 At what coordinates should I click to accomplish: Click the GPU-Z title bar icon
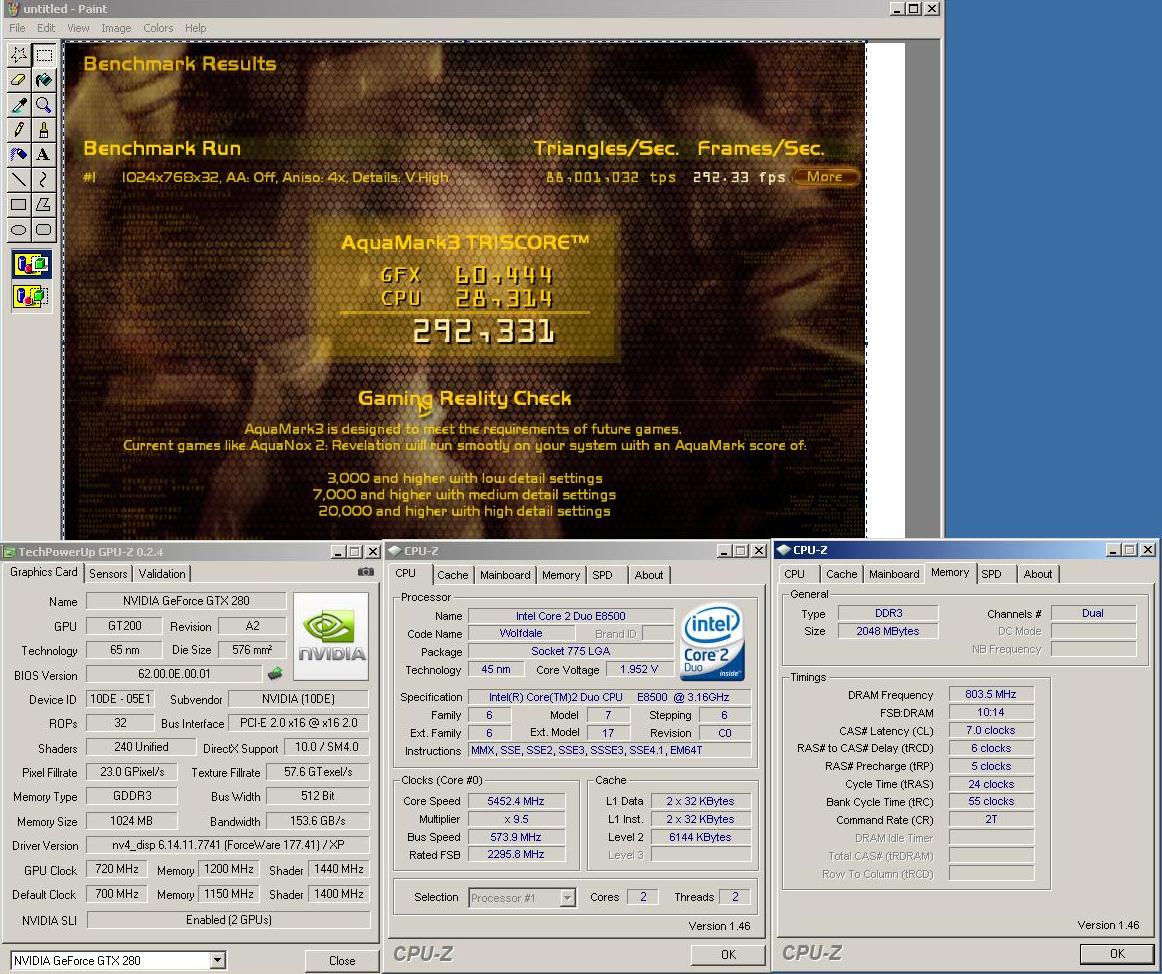point(10,551)
